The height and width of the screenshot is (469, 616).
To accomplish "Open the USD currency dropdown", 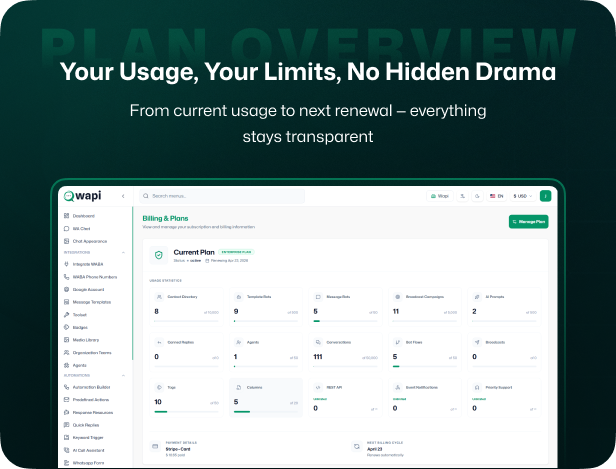I will (522, 196).
